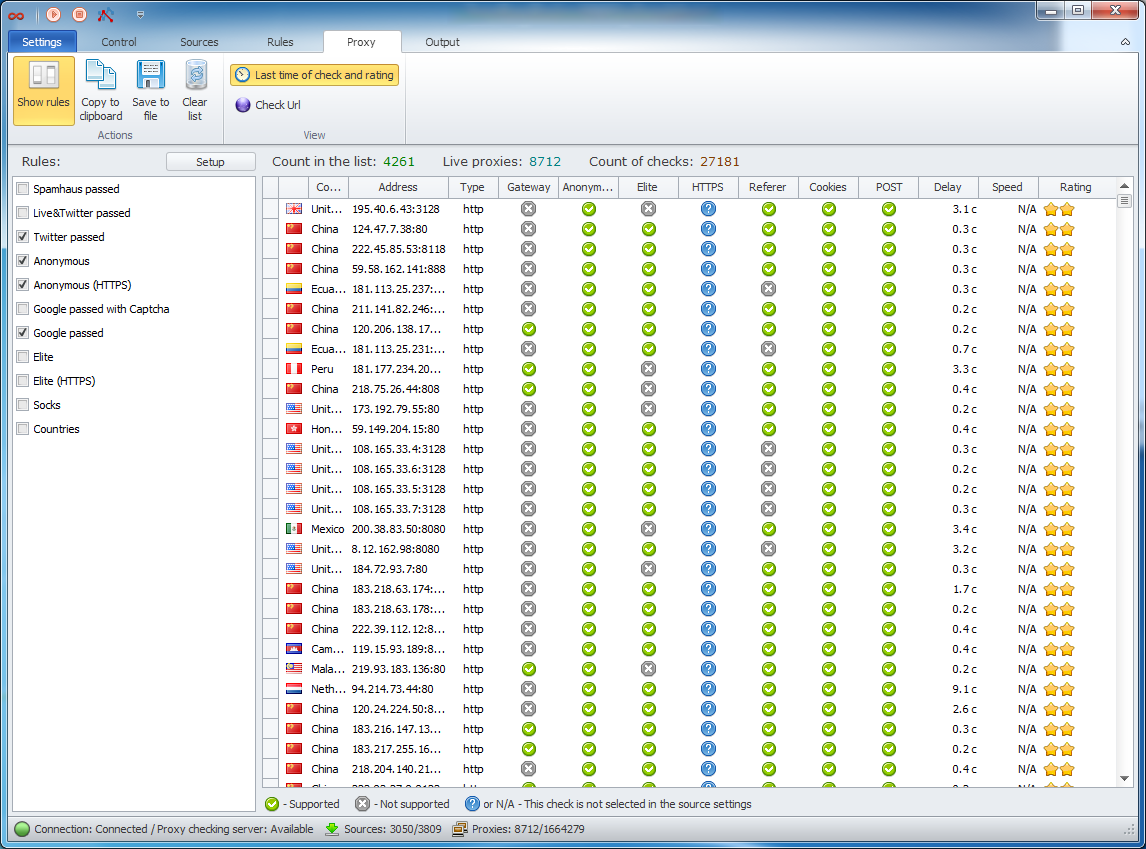Viewport: 1146px width, 849px height.
Task: Click the Count of checks value 27181
Action: coord(720,162)
